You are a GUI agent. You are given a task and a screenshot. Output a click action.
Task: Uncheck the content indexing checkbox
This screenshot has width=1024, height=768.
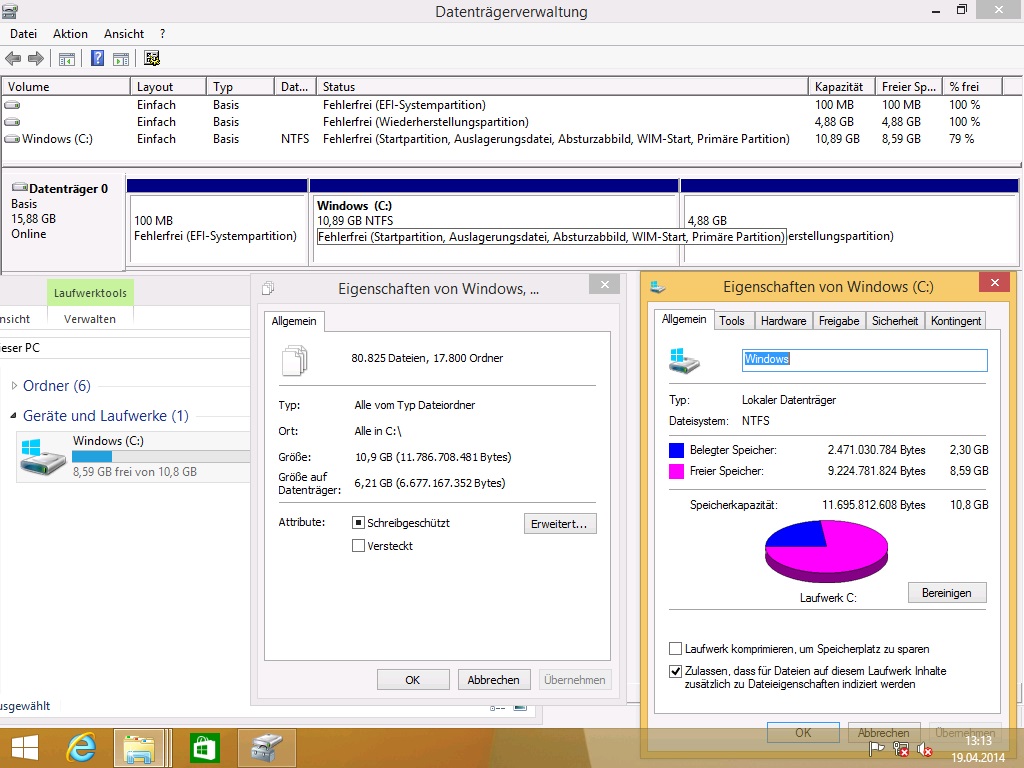675,671
